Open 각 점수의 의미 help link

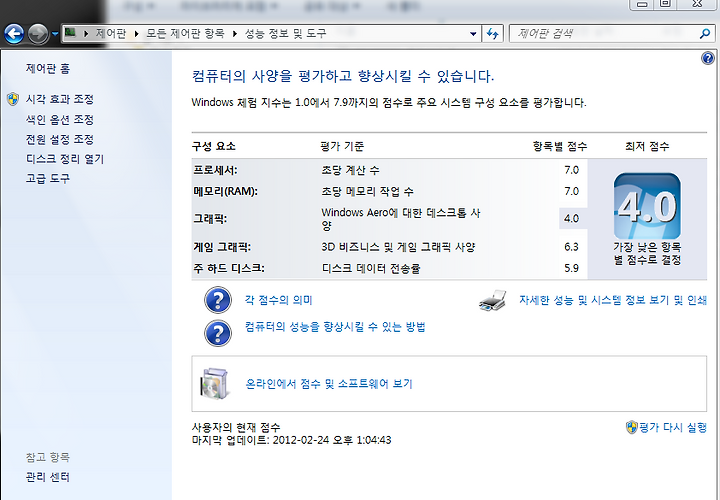click(278, 300)
